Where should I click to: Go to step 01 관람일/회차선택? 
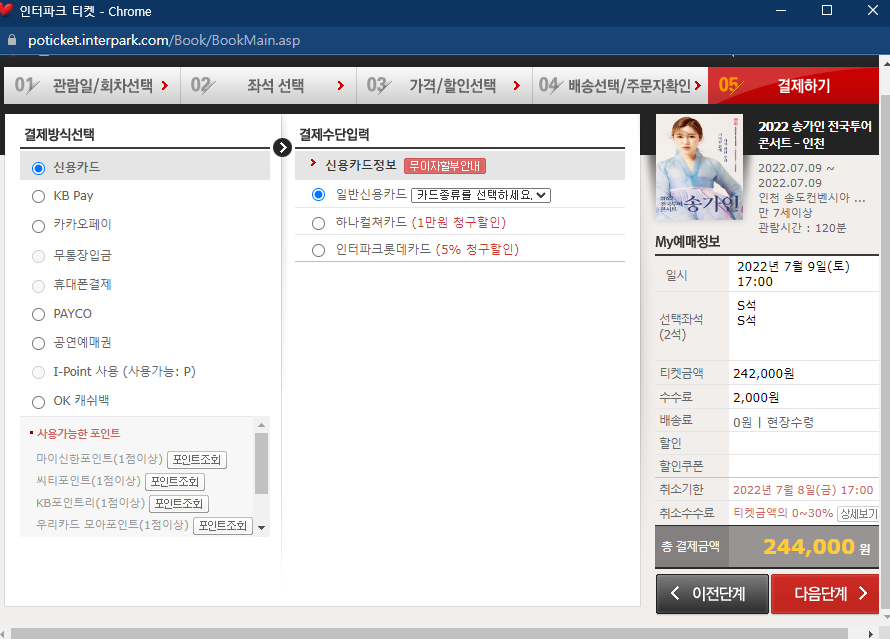92,86
